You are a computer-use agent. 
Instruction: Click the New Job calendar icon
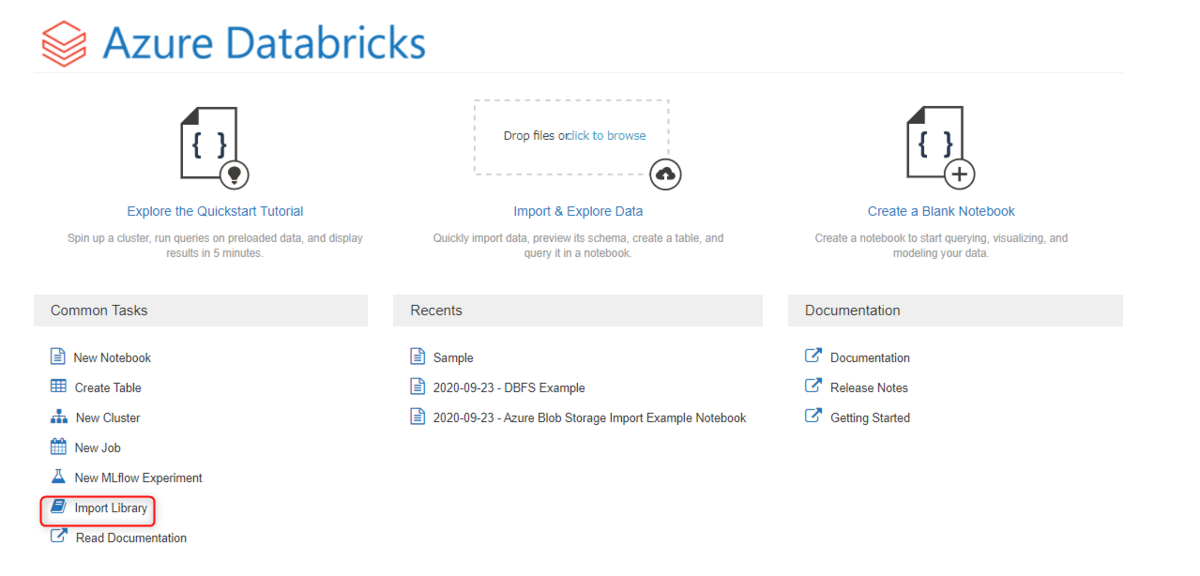59,447
